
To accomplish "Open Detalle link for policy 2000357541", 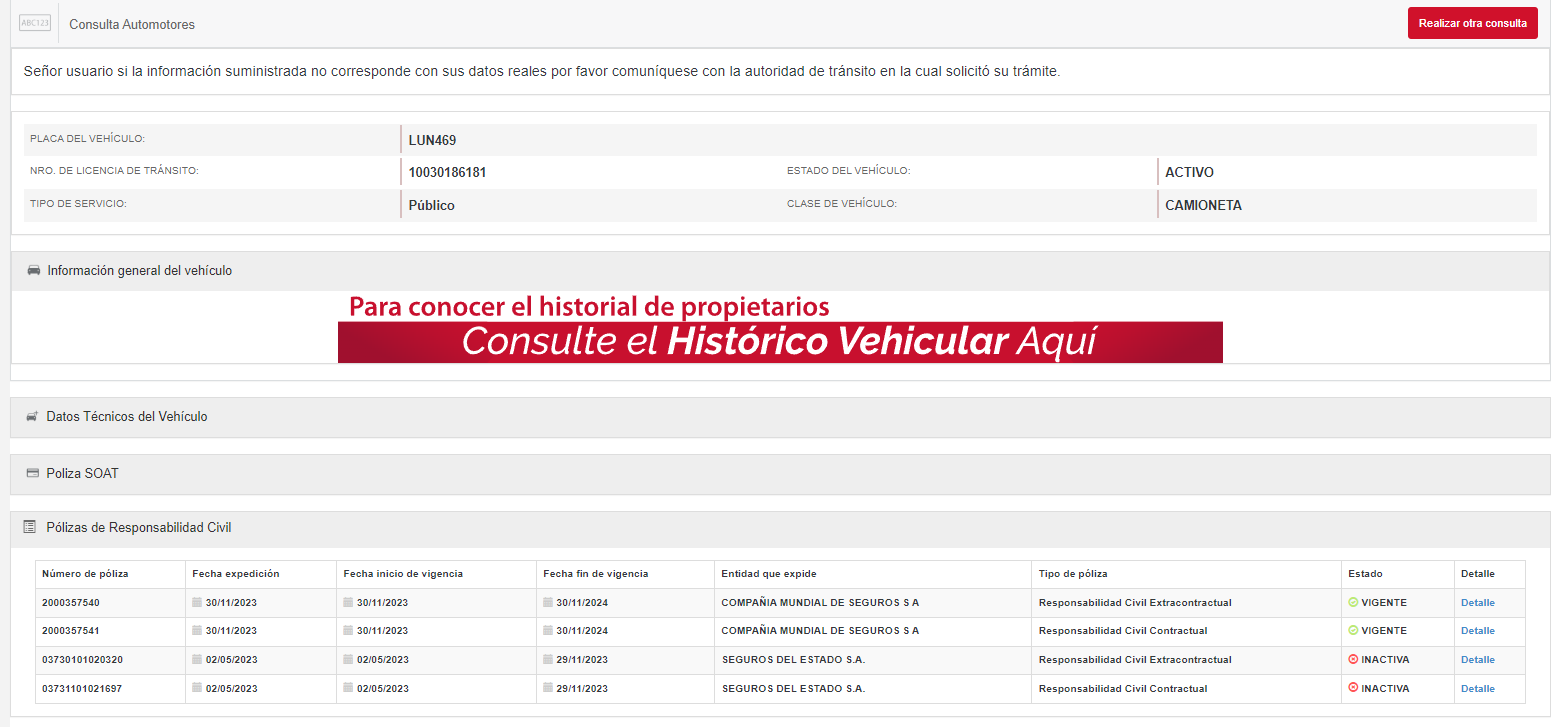I will [1477, 631].
